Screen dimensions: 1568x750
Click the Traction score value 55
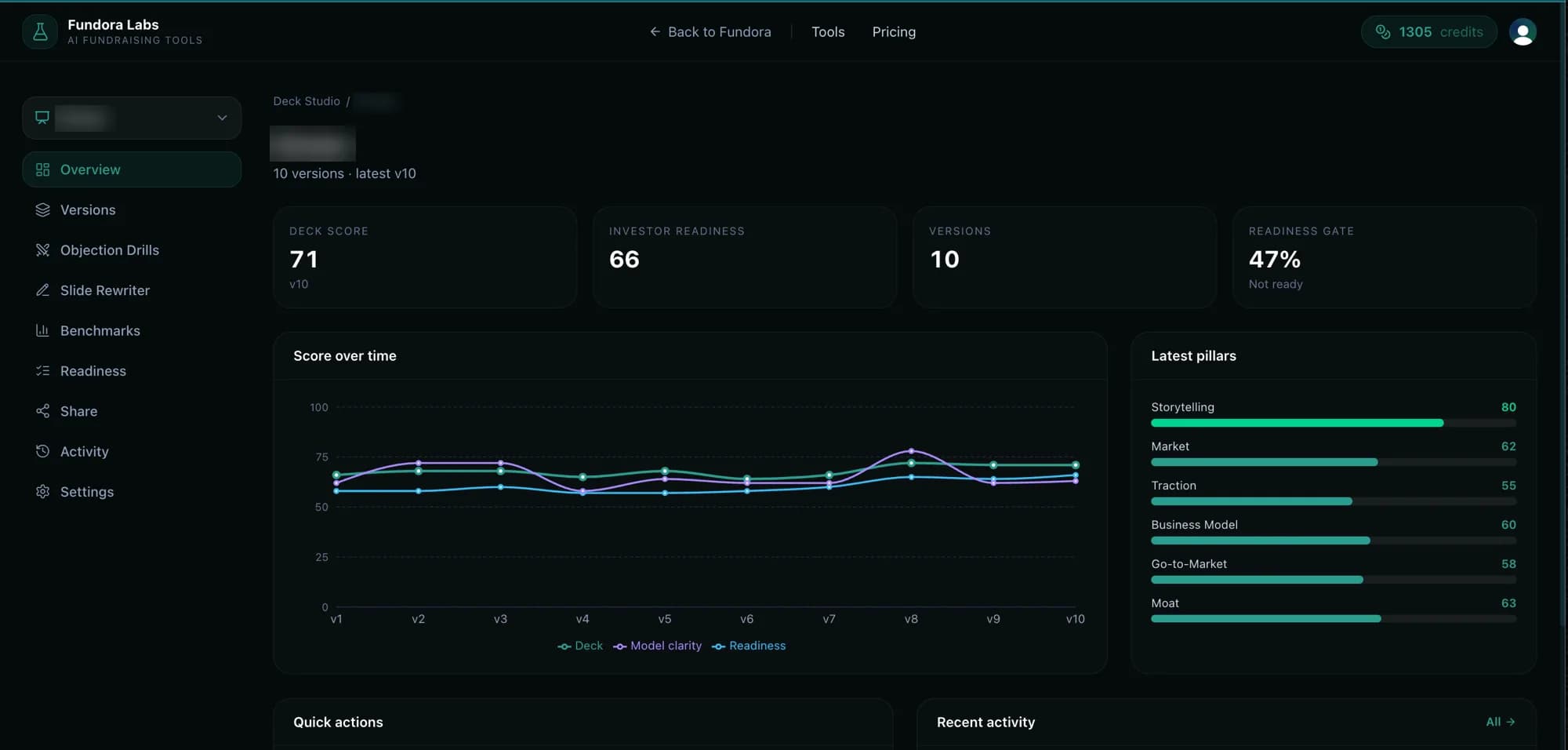tap(1508, 486)
